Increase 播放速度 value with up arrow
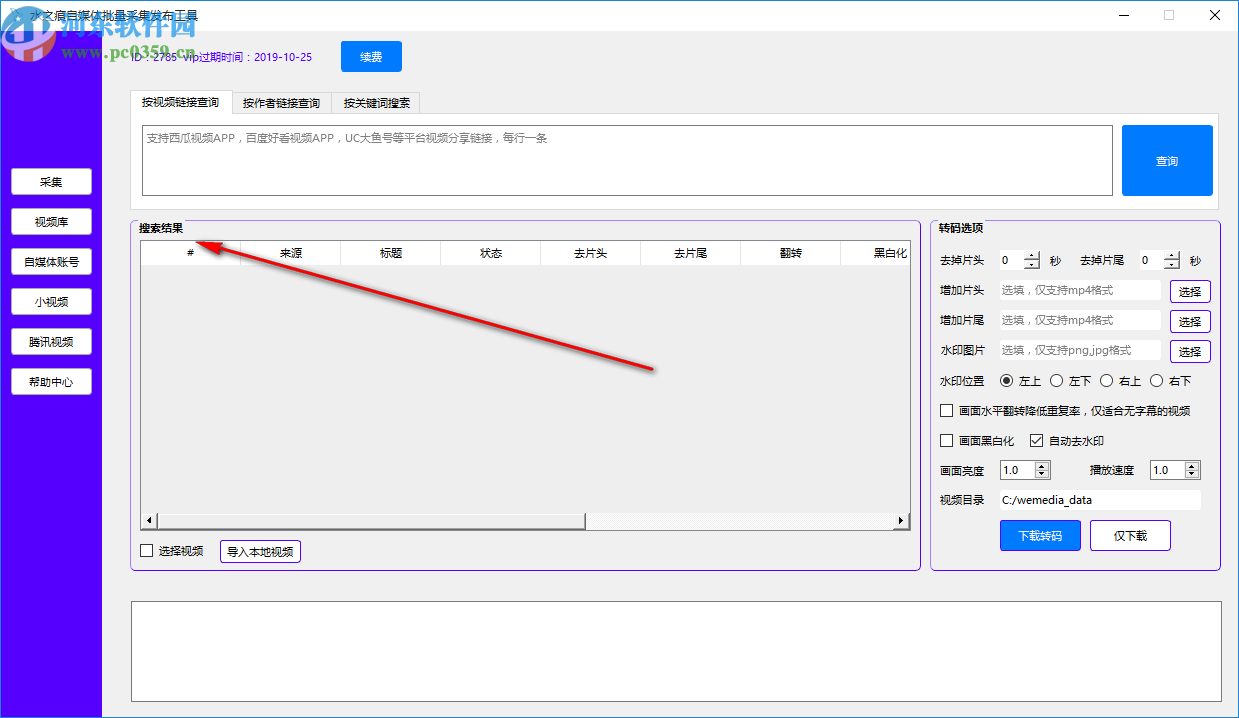 (1193, 466)
